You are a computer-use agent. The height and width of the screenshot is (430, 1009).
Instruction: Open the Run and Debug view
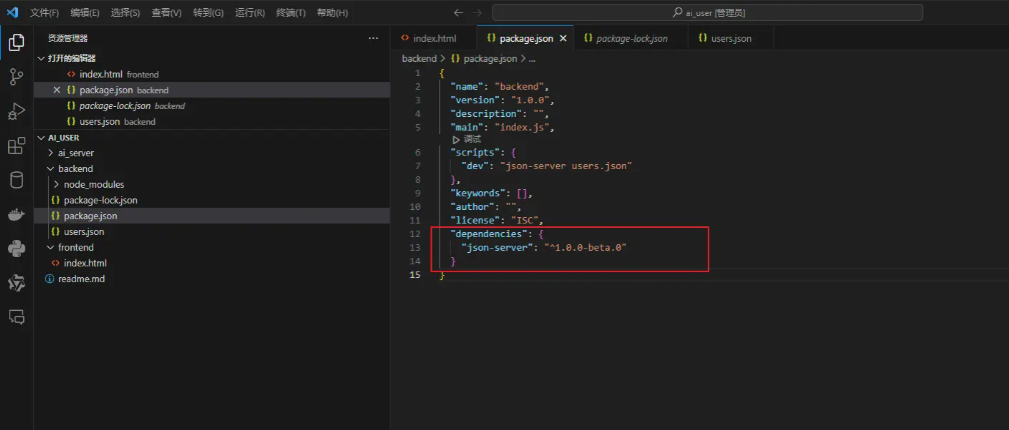[x=16, y=111]
